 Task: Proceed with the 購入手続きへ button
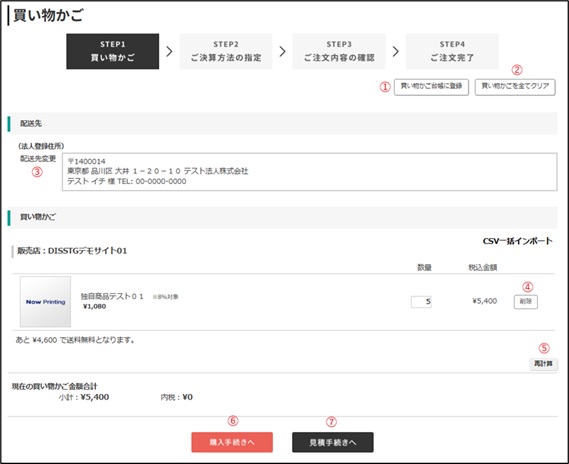click(232, 442)
